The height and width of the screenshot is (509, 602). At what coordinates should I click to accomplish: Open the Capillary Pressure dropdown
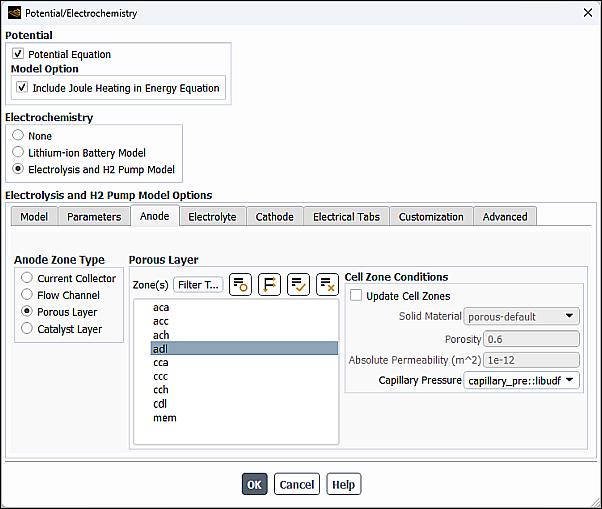(521, 380)
